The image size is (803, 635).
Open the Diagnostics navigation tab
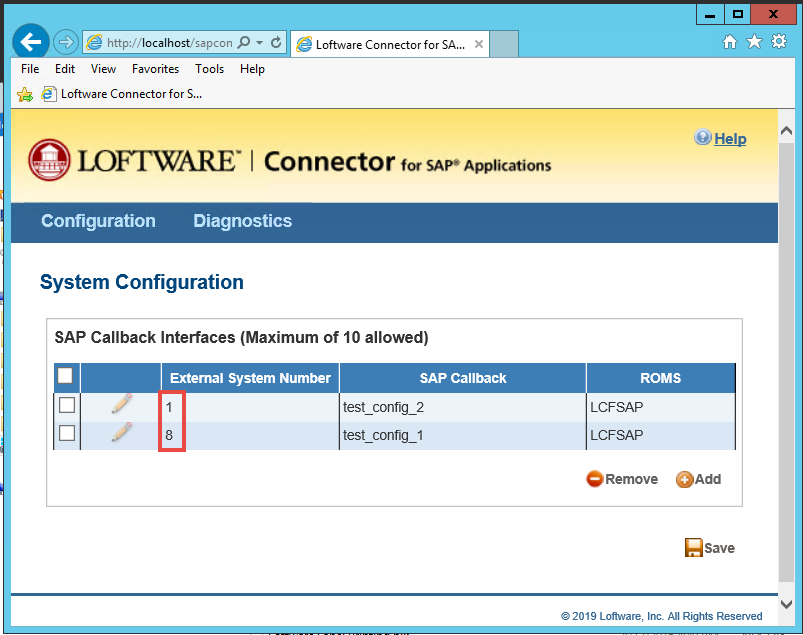(x=242, y=221)
